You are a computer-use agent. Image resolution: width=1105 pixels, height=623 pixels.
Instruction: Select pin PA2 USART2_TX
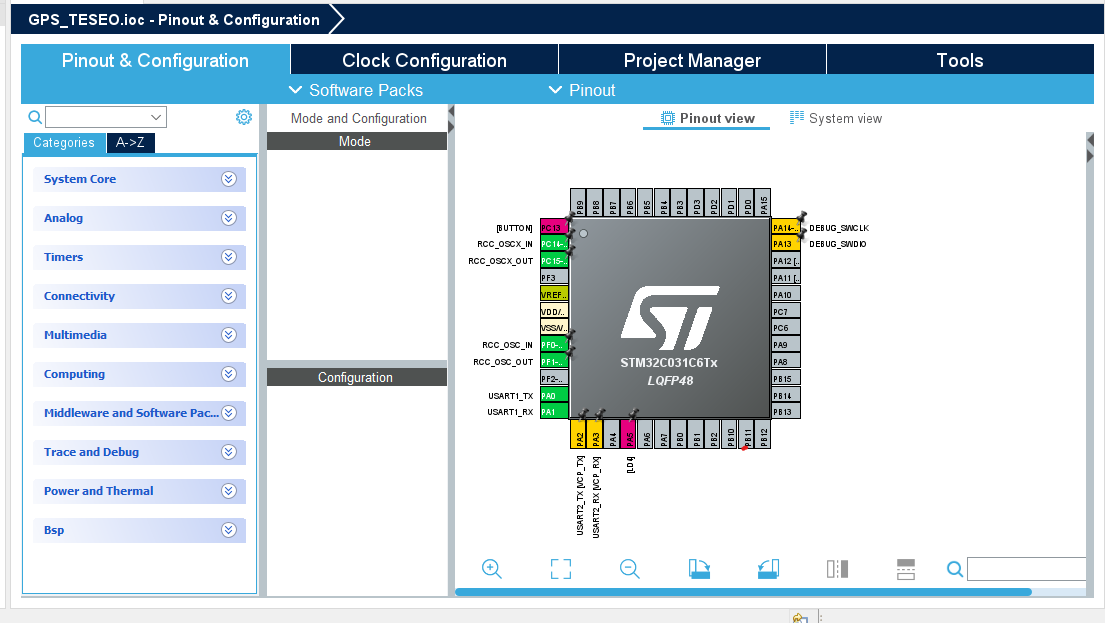[579, 433]
